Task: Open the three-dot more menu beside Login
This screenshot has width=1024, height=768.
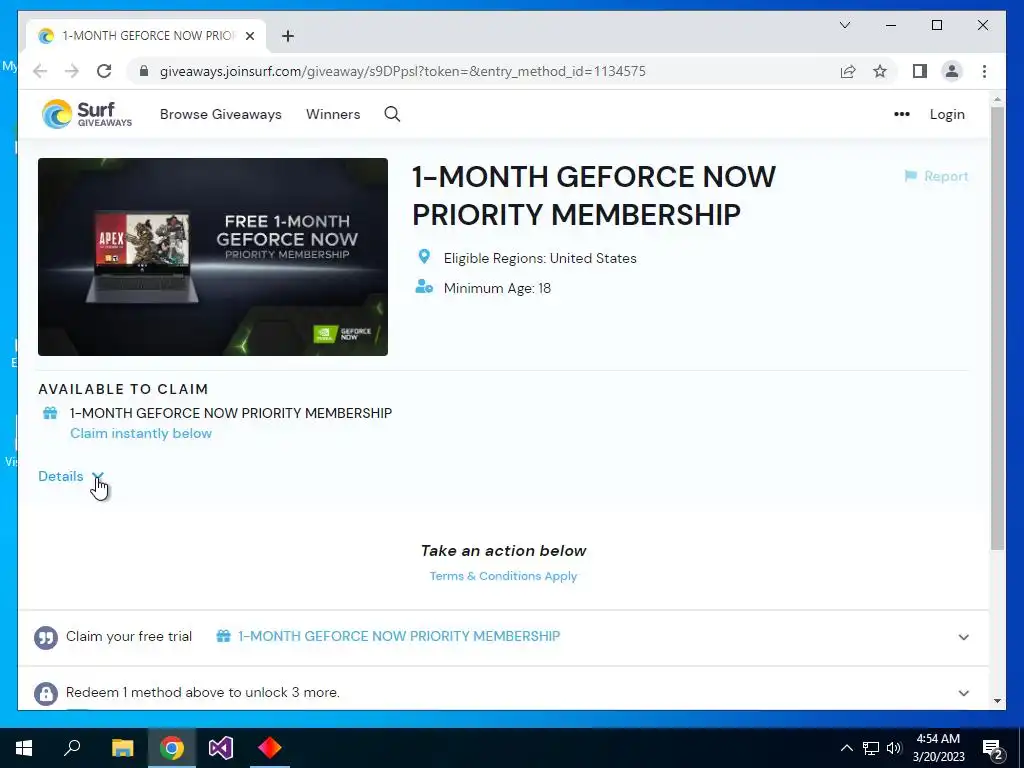Action: [x=902, y=114]
